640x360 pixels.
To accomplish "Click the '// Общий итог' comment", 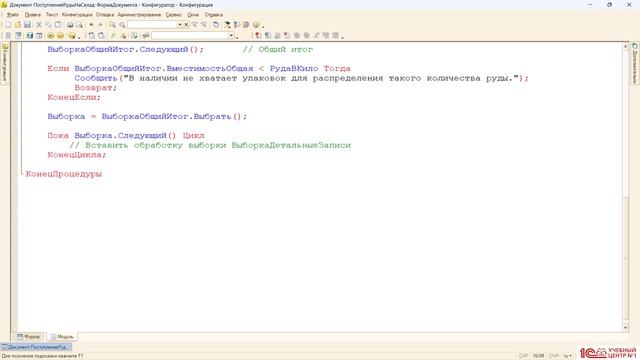I will click(278, 49).
